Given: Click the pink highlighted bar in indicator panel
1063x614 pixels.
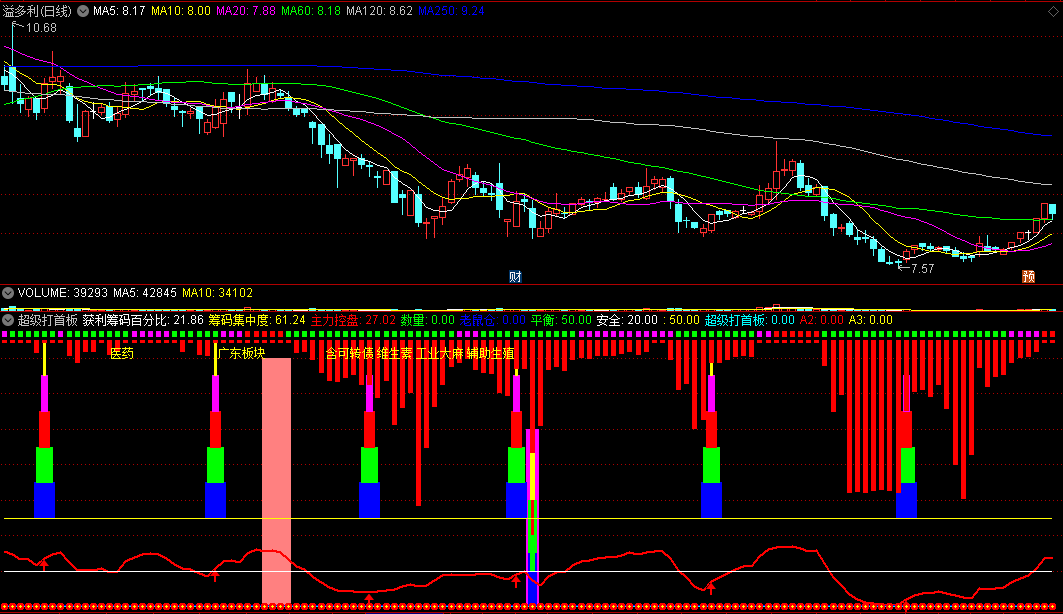Looking at the screenshot, I should click(277, 480).
